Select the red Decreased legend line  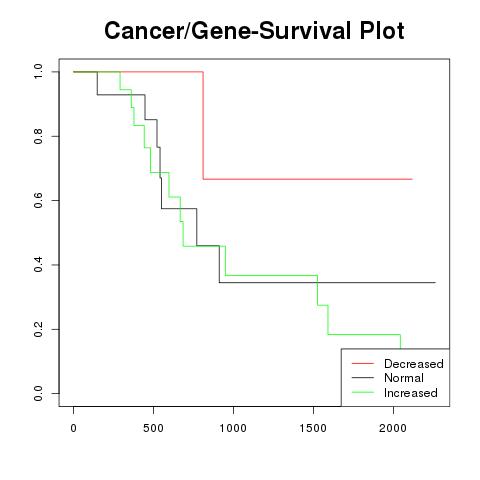[363, 363]
